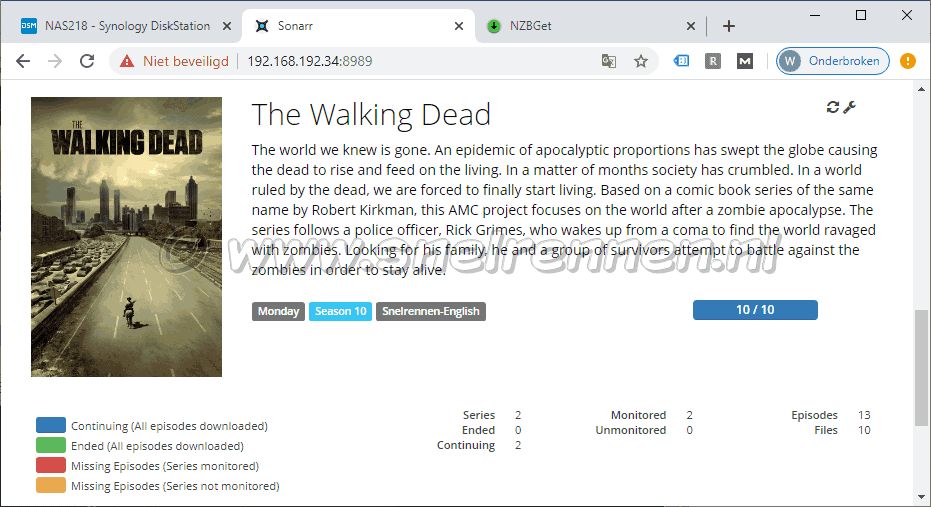Click scrollbar up arrow

pos(921,89)
